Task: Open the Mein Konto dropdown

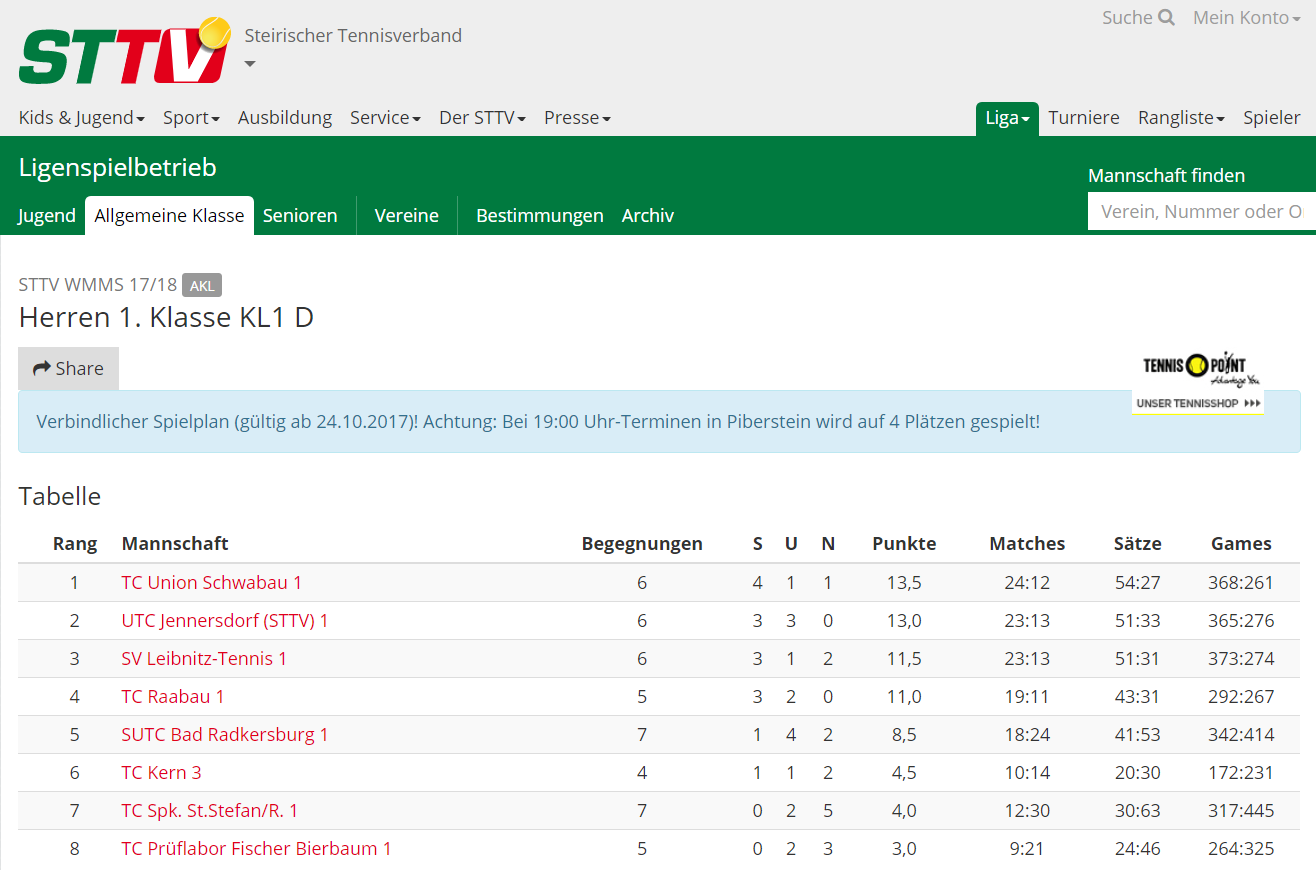Action: [1247, 18]
